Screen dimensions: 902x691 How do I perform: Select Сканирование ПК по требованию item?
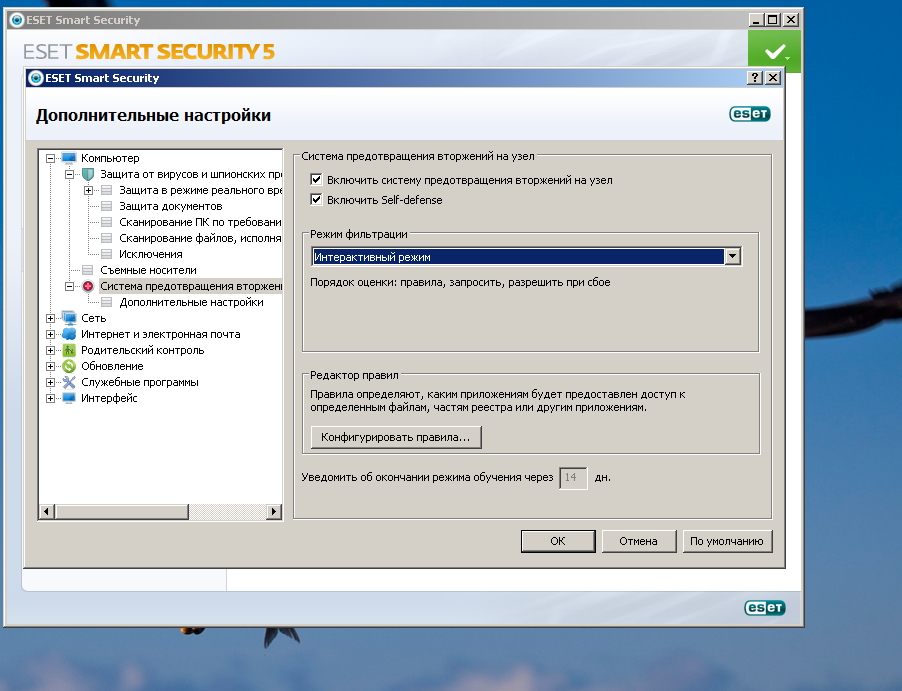[x=200, y=222]
